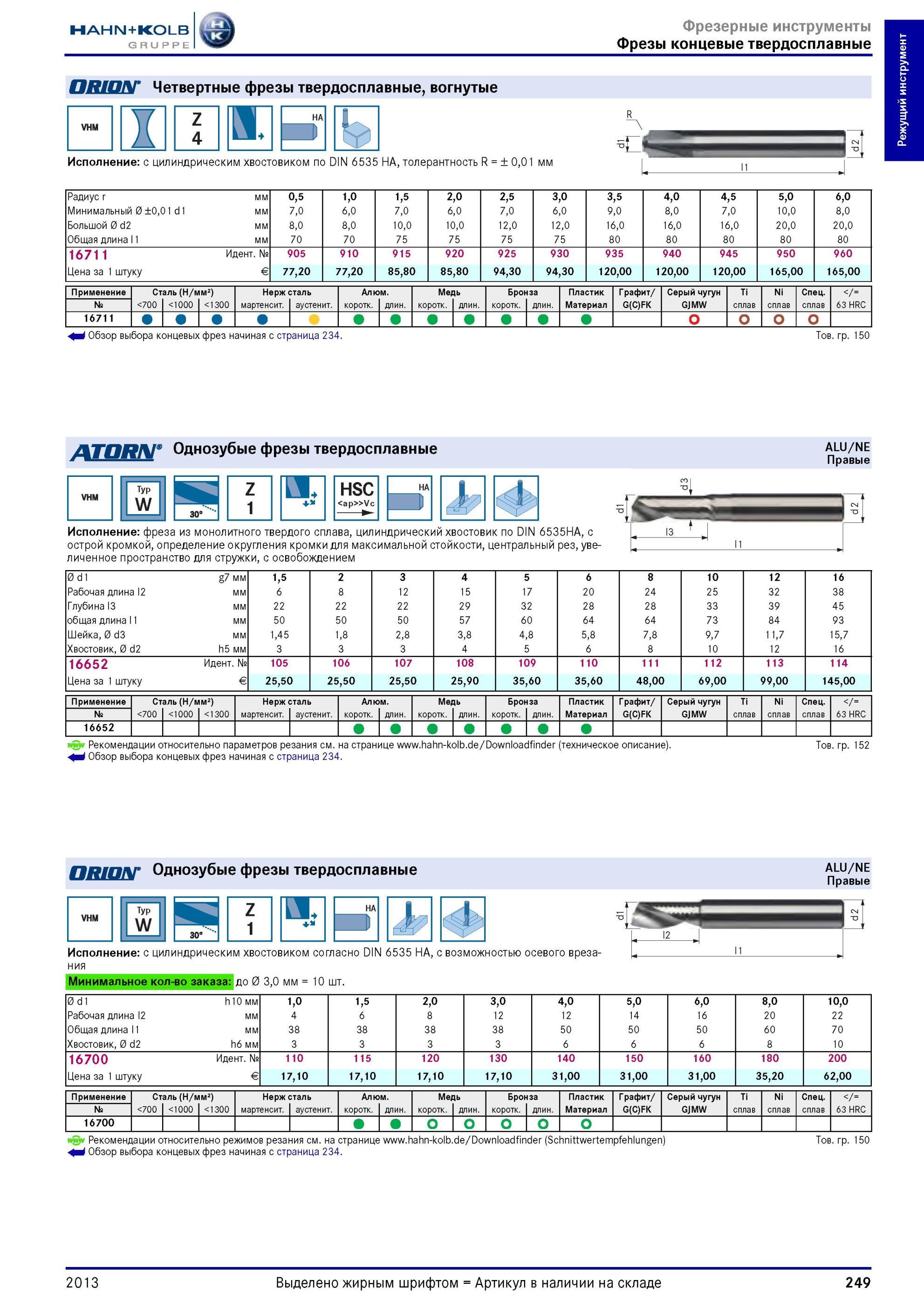This screenshot has height=1308, width=924.
Task: Click the row label 'Шейка, Ø d3'
Action: coord(96,634)
